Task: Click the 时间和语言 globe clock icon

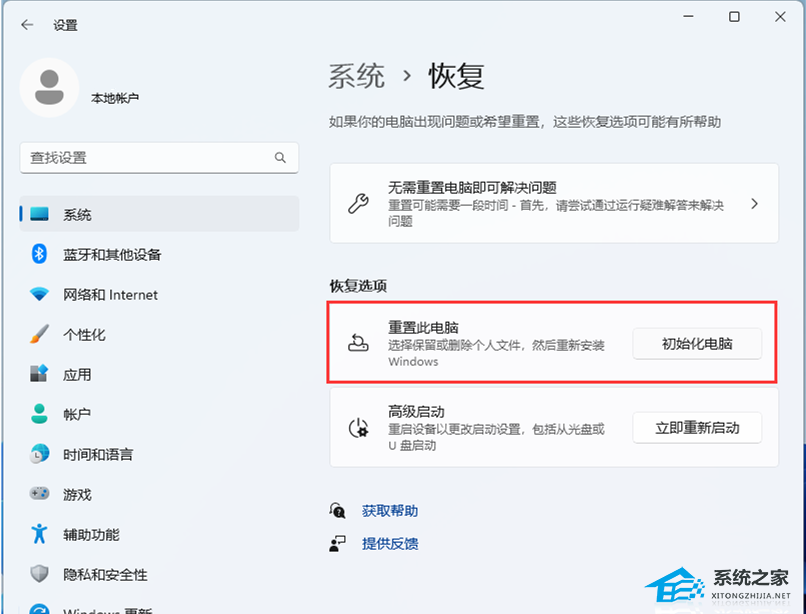Action: [40, 454]
